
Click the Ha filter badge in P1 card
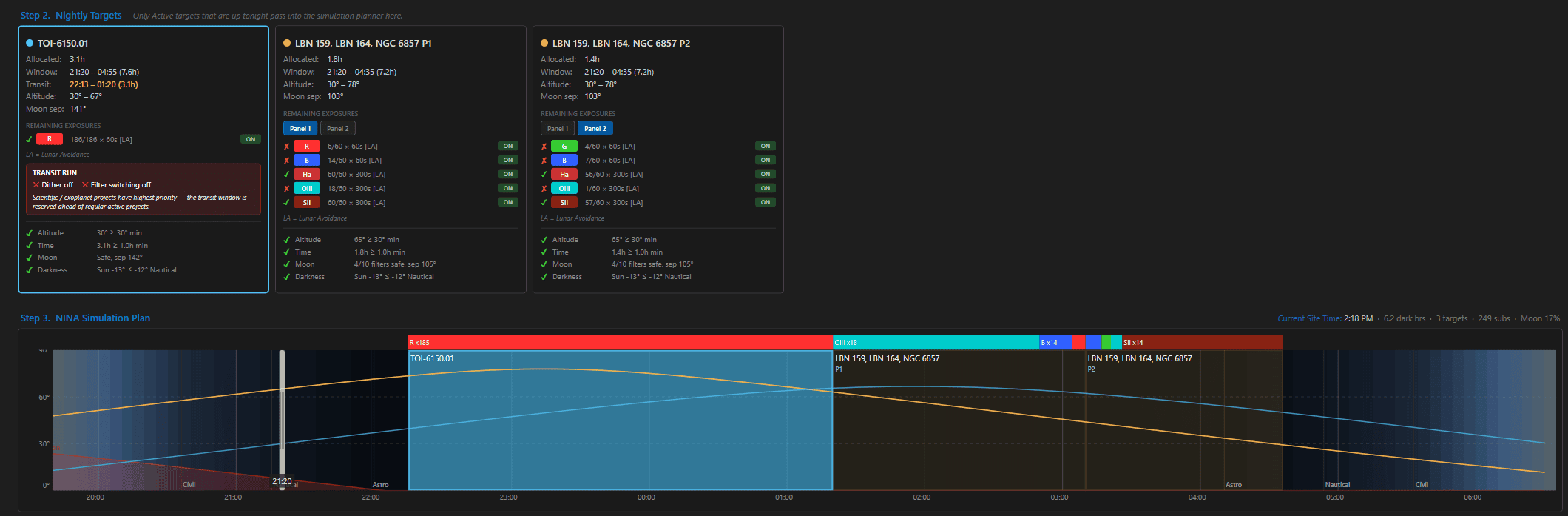[307, 174]
